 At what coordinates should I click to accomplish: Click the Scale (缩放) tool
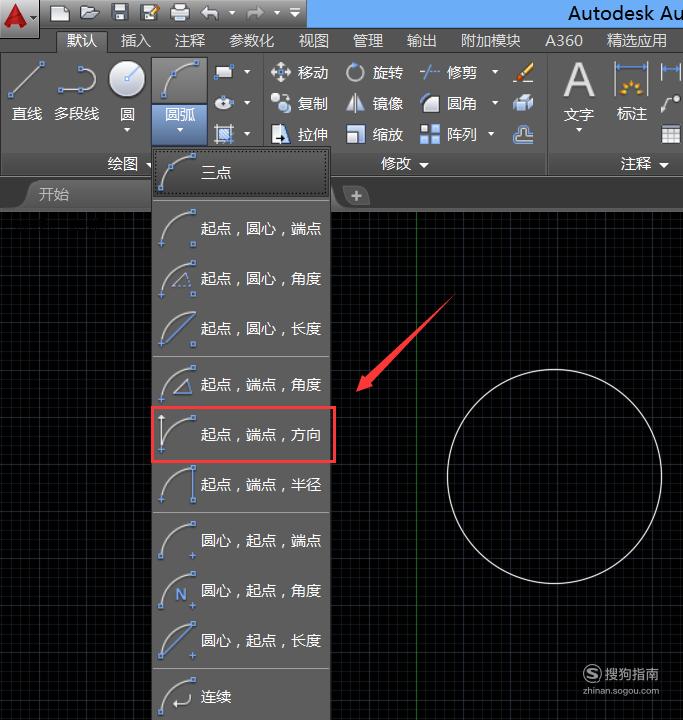pyautogui.click(x=374, y=135)
